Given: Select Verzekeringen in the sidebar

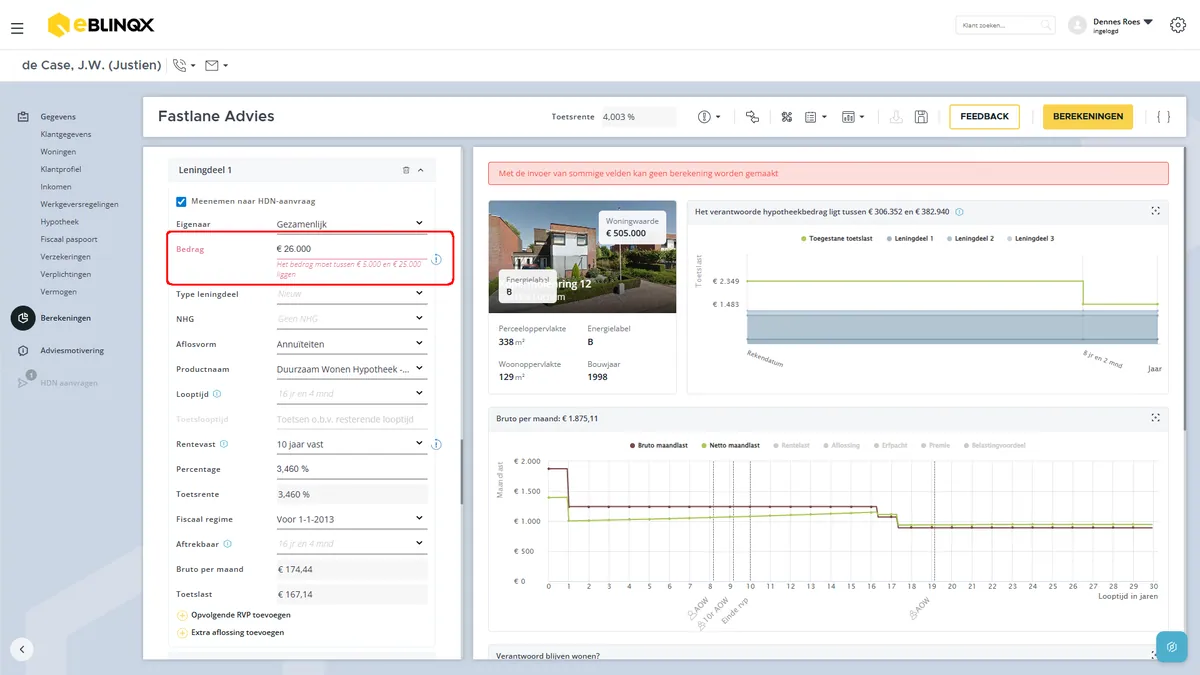Looking at the screenshot, I should [x=66, y=257].
